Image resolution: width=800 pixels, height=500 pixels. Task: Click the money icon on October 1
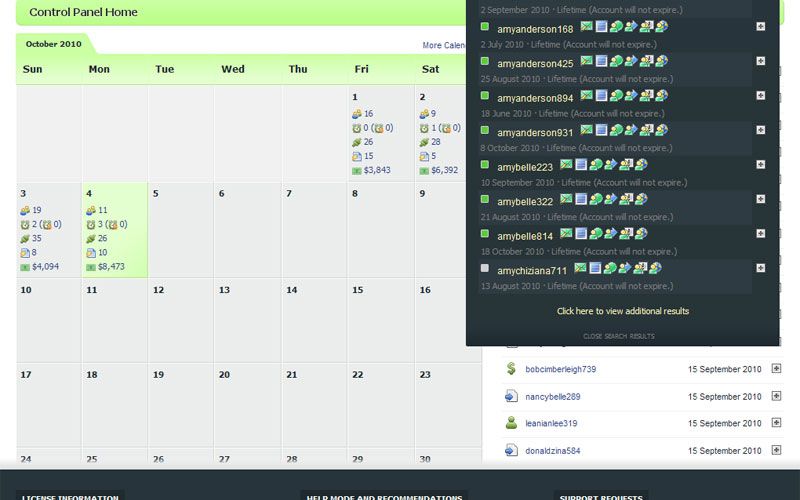pos(356,170)
